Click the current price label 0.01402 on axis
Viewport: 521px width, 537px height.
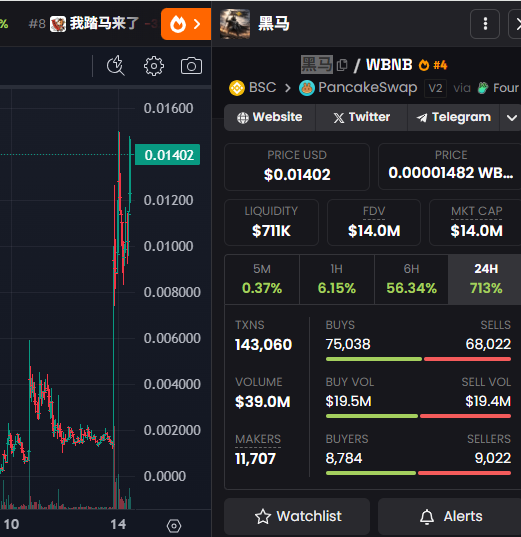(x=168, y=155)
